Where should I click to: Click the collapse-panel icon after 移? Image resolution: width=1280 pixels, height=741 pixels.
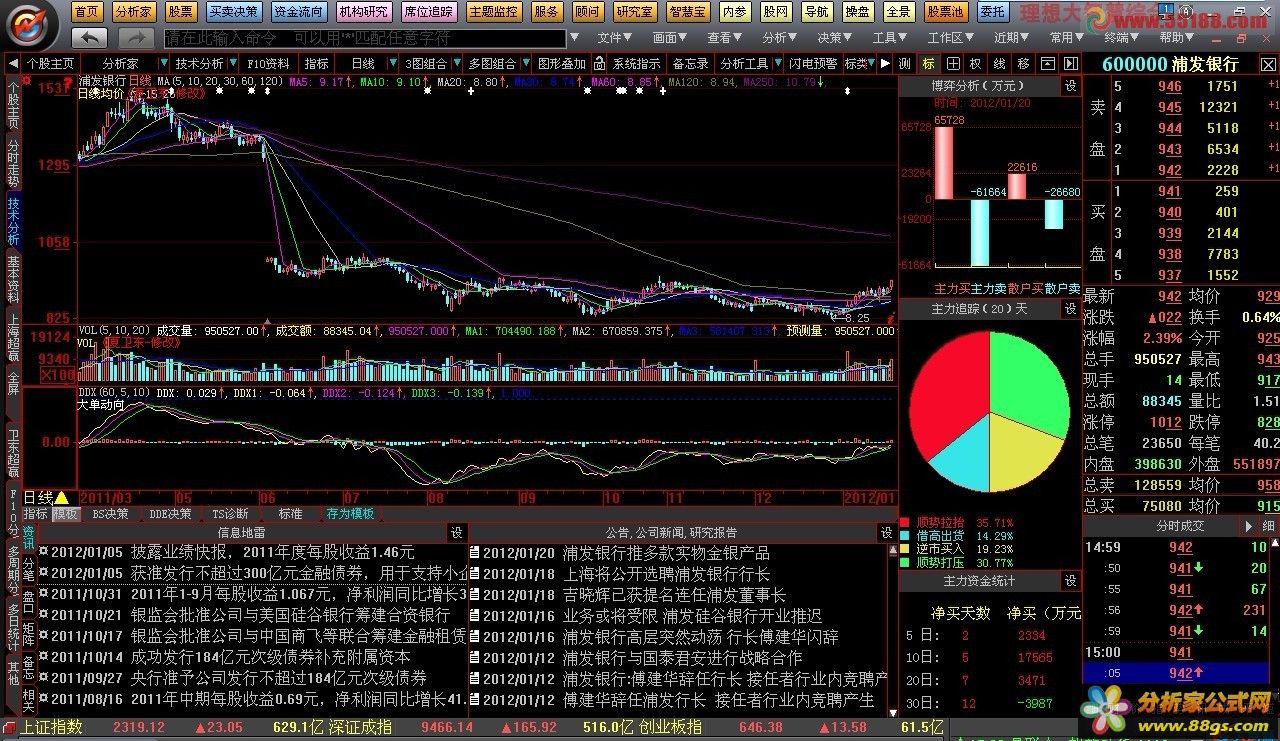(x=1047, y=63)
